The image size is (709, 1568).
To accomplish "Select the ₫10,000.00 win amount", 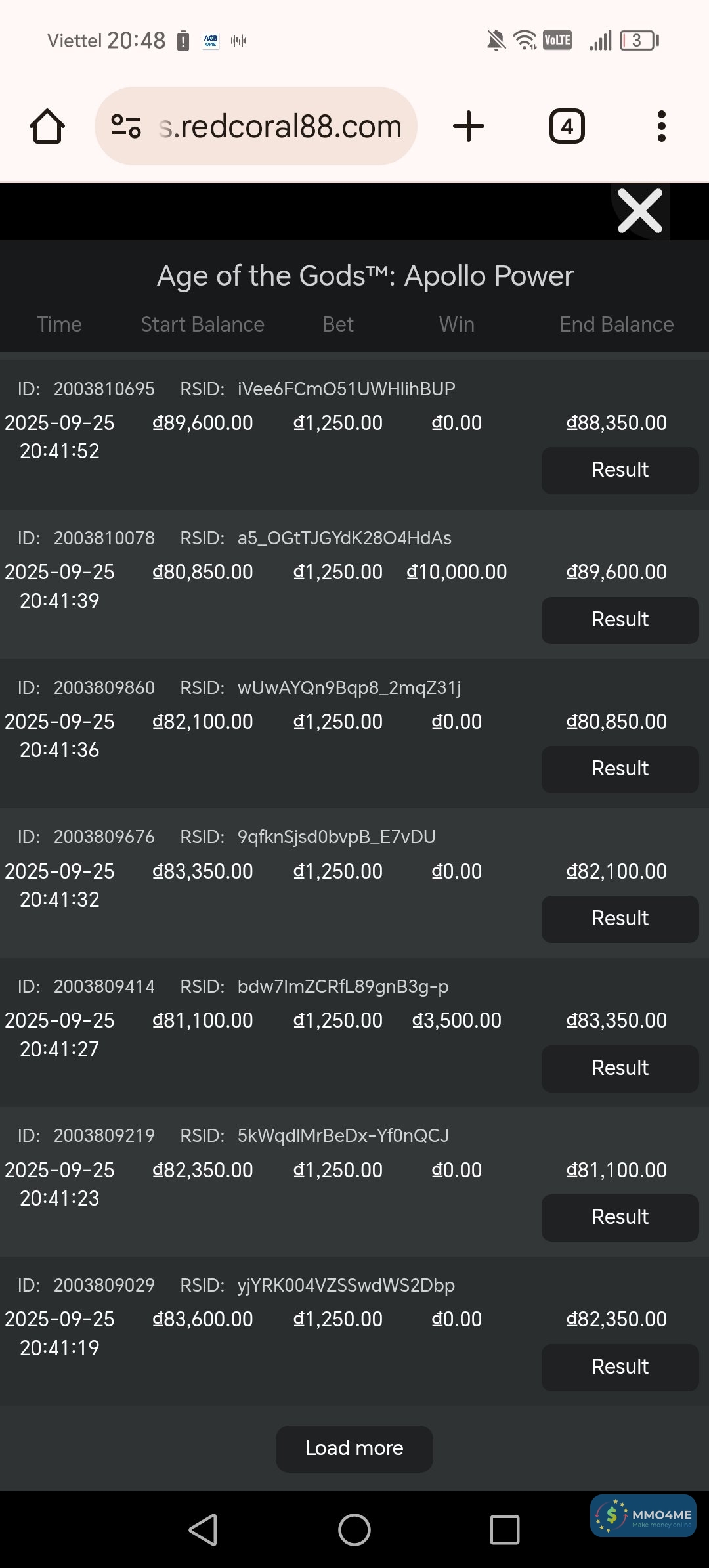I will click(x=457, y=572).
